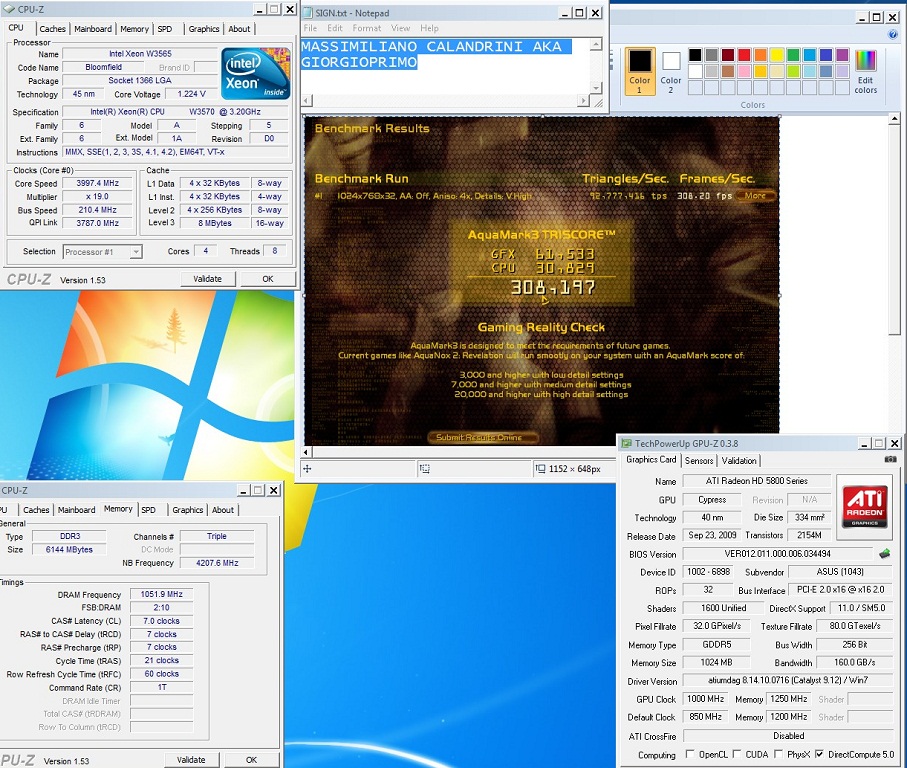Click the BIOS Version field in GPU-Z
This screenshot has width=907, height=768.
point(777,553)
